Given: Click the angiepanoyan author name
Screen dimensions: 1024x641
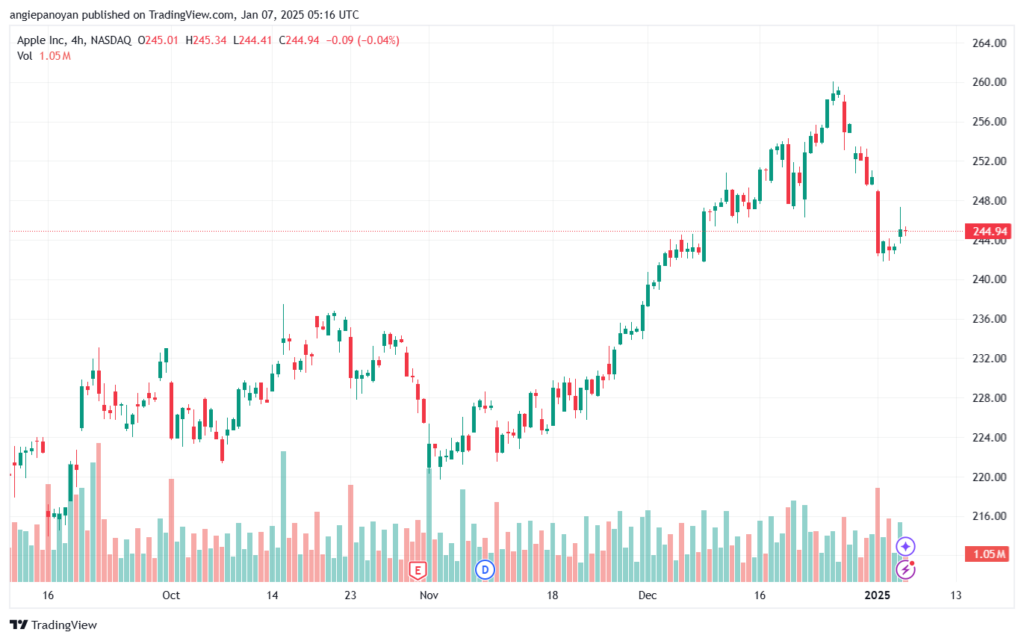Looking at the screenshot, I should [44, 14].
